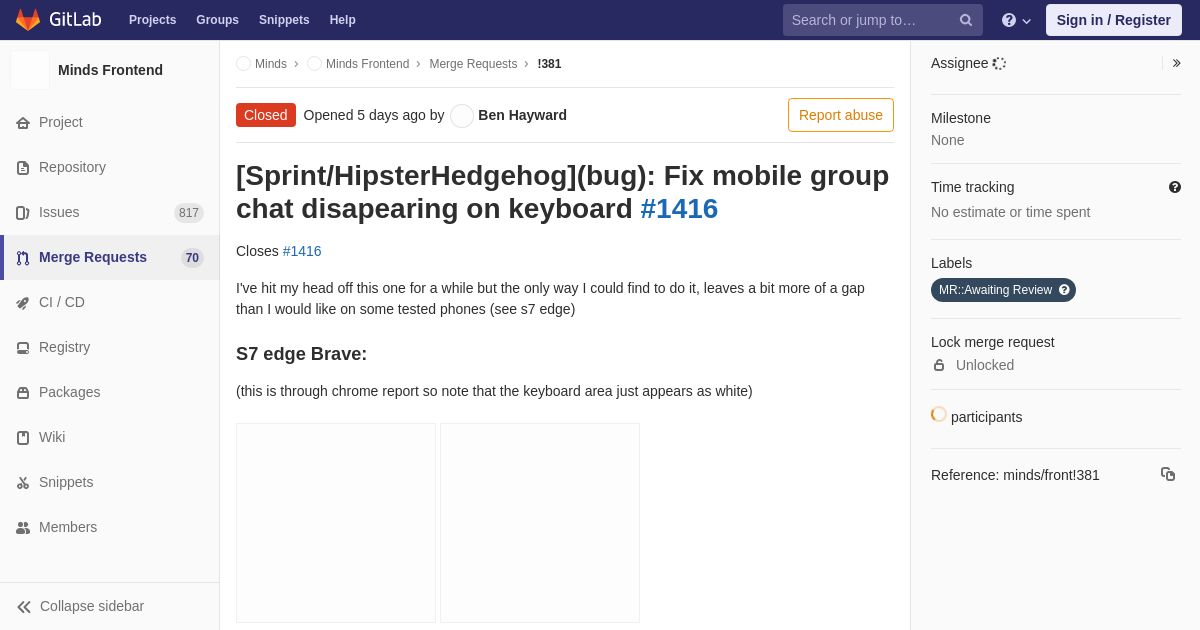1200x630 pixels.
Task: Click the Minds Frontend project title in sidebar
Action: (110, 70)
